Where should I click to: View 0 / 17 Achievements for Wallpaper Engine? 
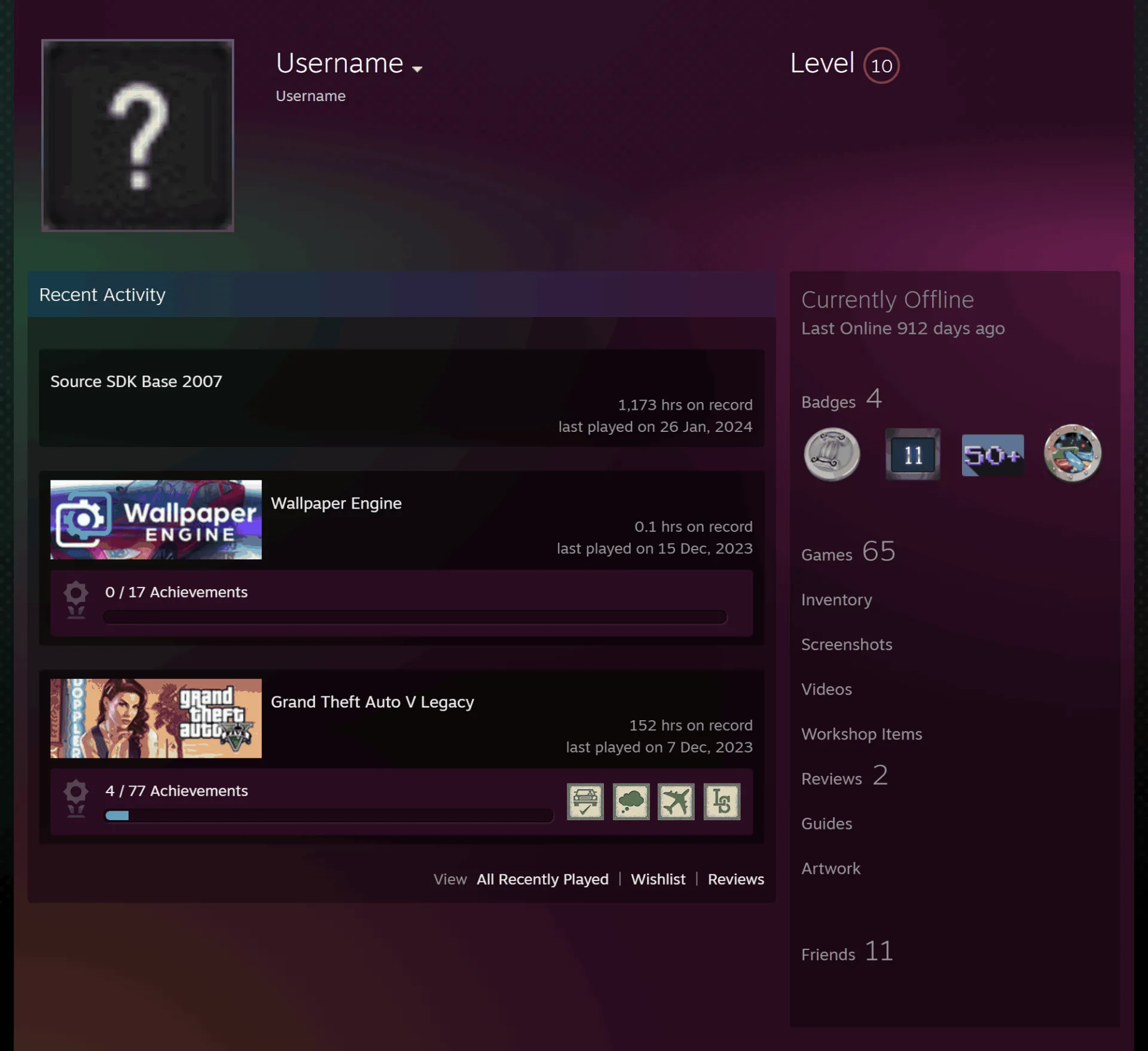[176, 592]
